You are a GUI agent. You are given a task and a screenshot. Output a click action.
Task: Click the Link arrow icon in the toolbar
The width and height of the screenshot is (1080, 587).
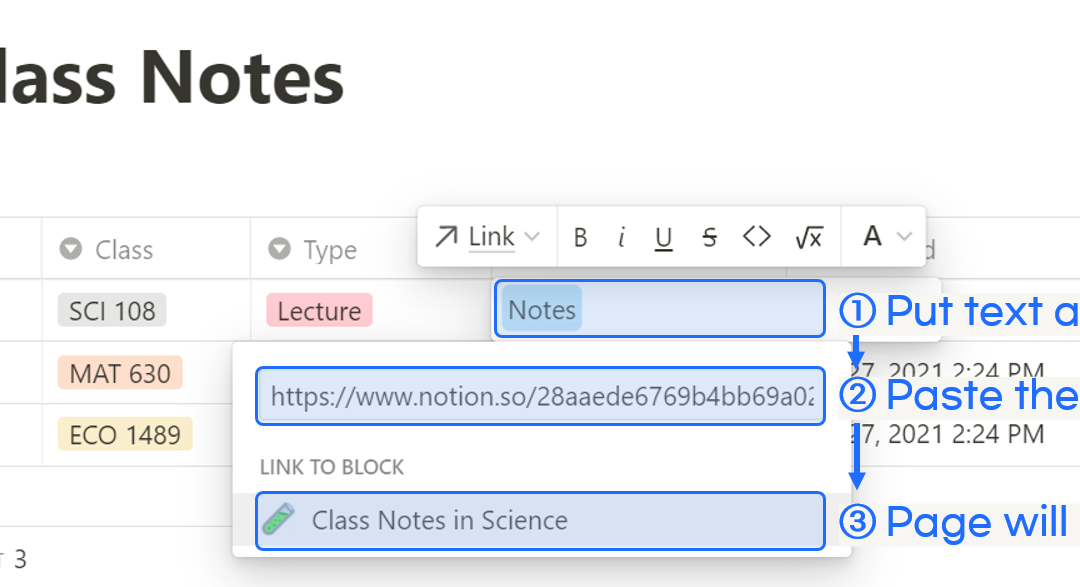(x=446, y=237)
